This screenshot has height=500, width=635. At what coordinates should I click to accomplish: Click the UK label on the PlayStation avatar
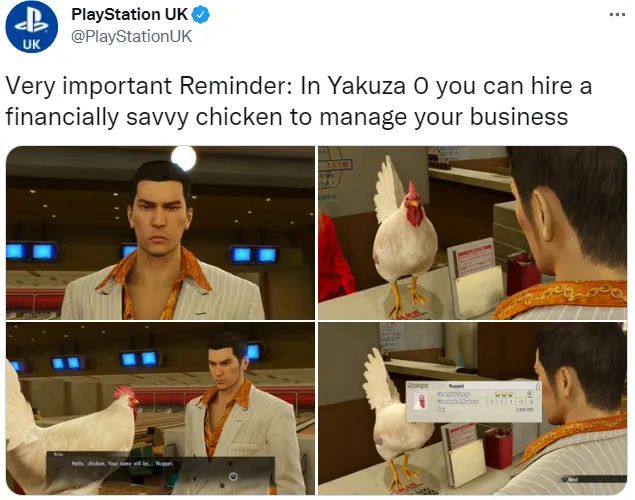(x=32, y=44)
